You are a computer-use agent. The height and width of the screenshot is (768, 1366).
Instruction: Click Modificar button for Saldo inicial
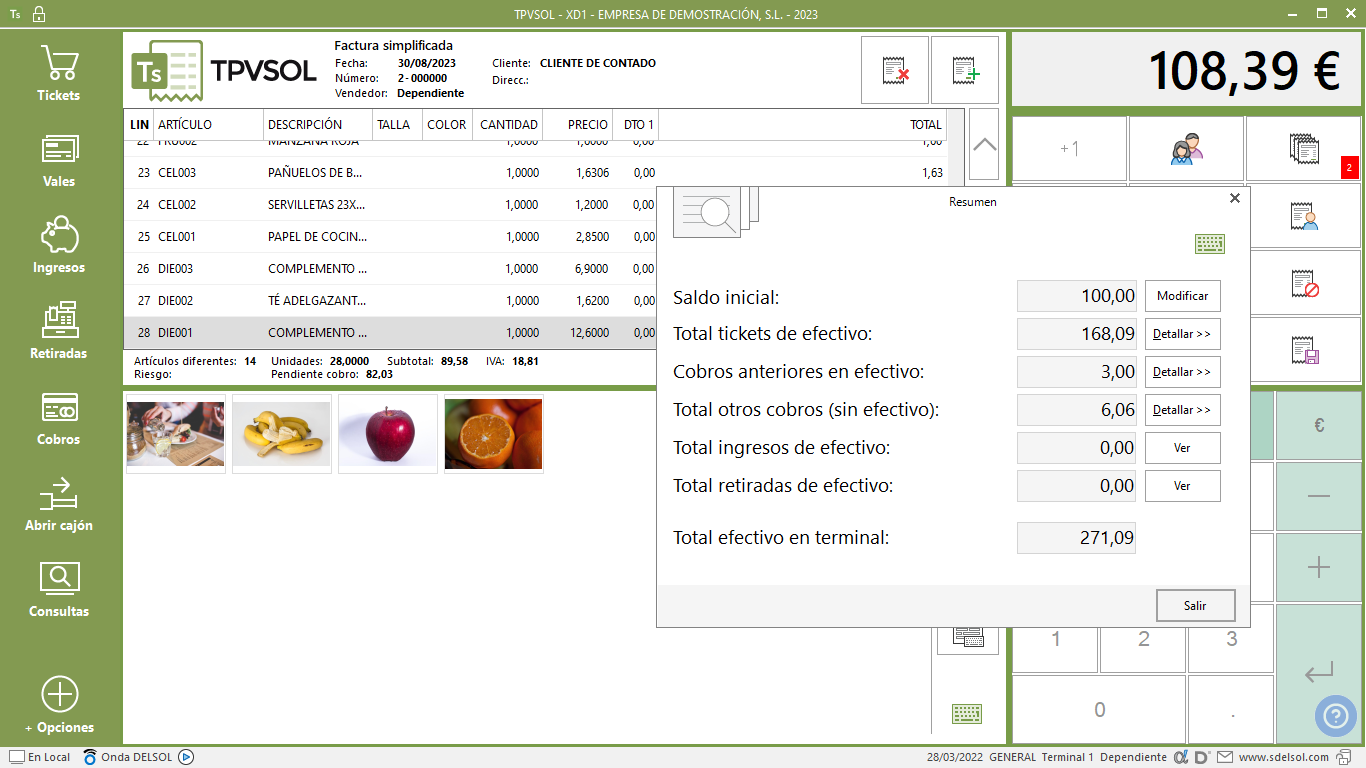pos(1182,296)
